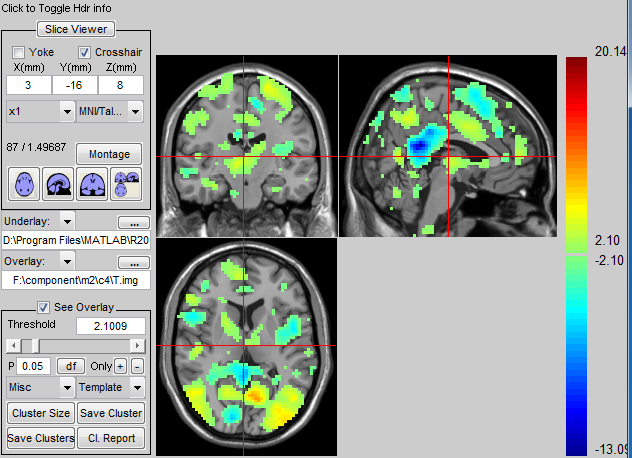
Task: Click the Save Cluster button
Action: coord(111,413)
